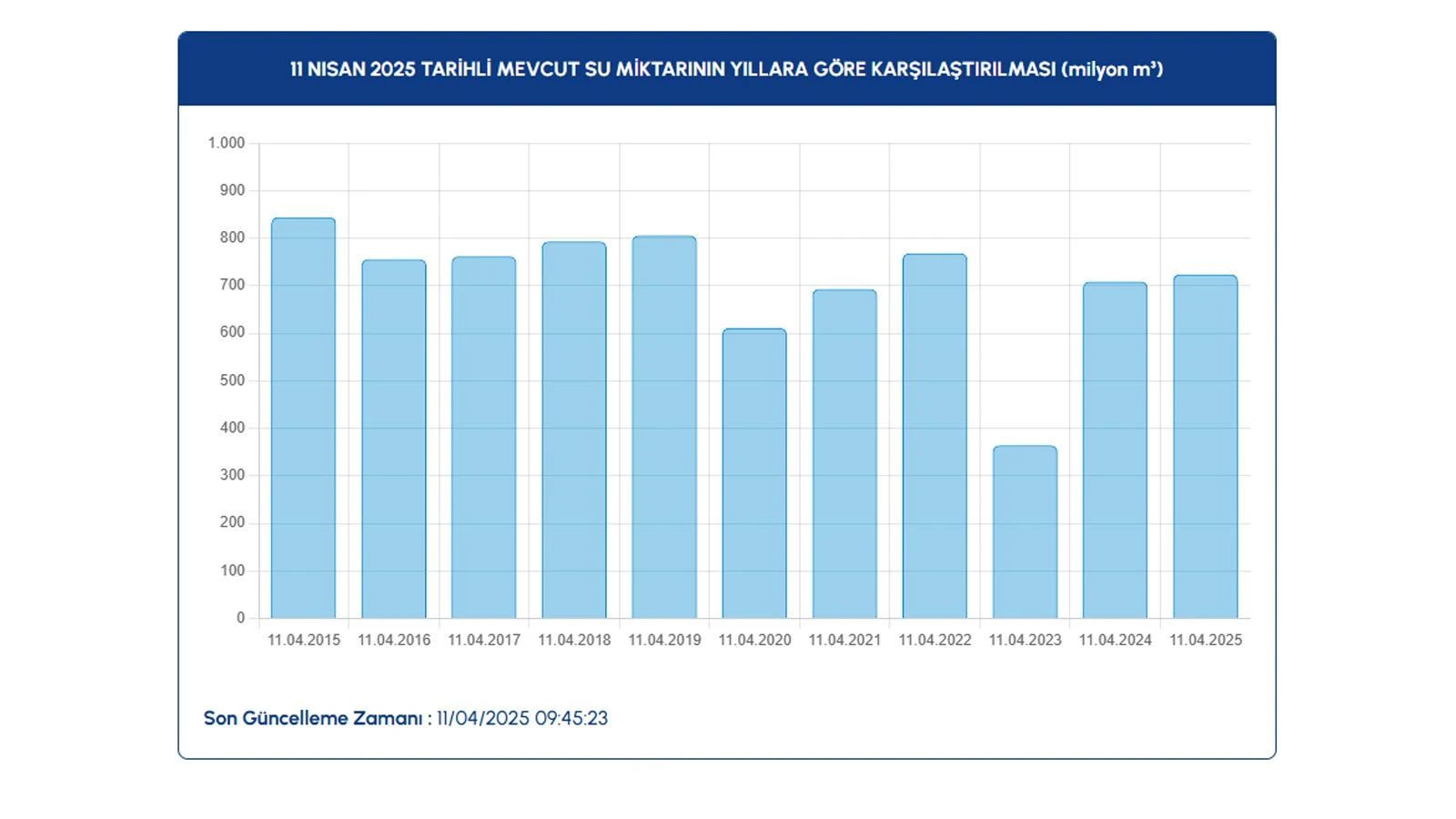The image size is (1456, 819).
Task: Click the x-axis label 11.04.2025
Action: point(1205,640)
